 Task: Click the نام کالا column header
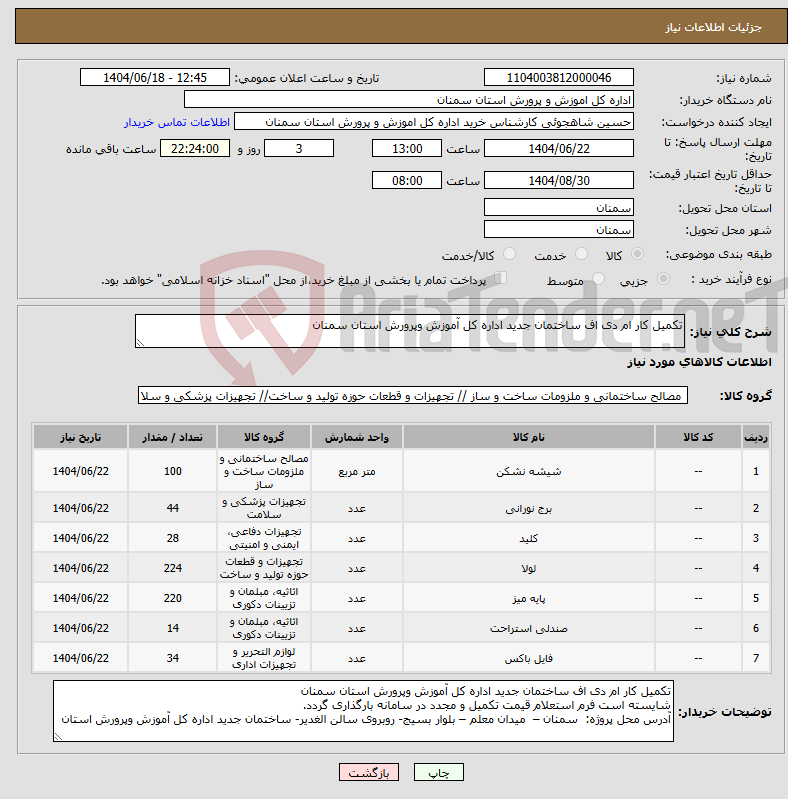point(529,437)
